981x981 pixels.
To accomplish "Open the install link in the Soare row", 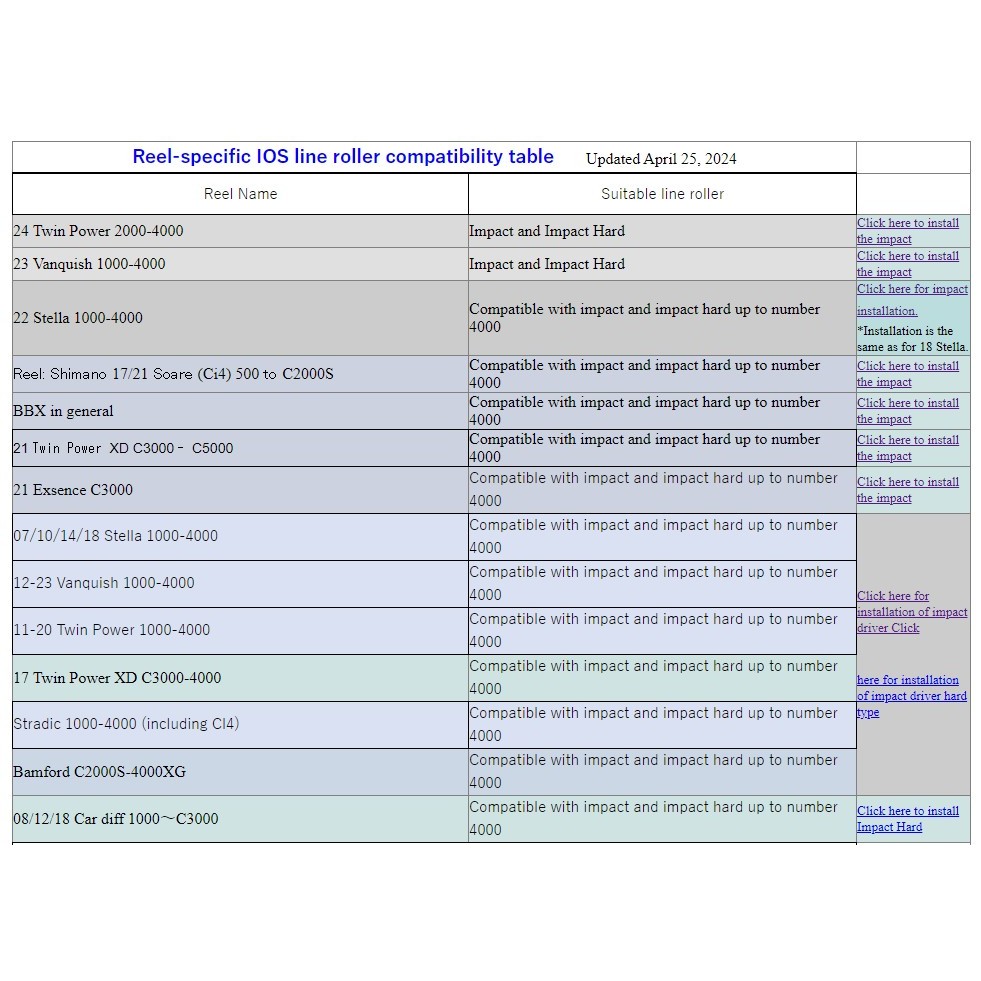I will [907, 374].
